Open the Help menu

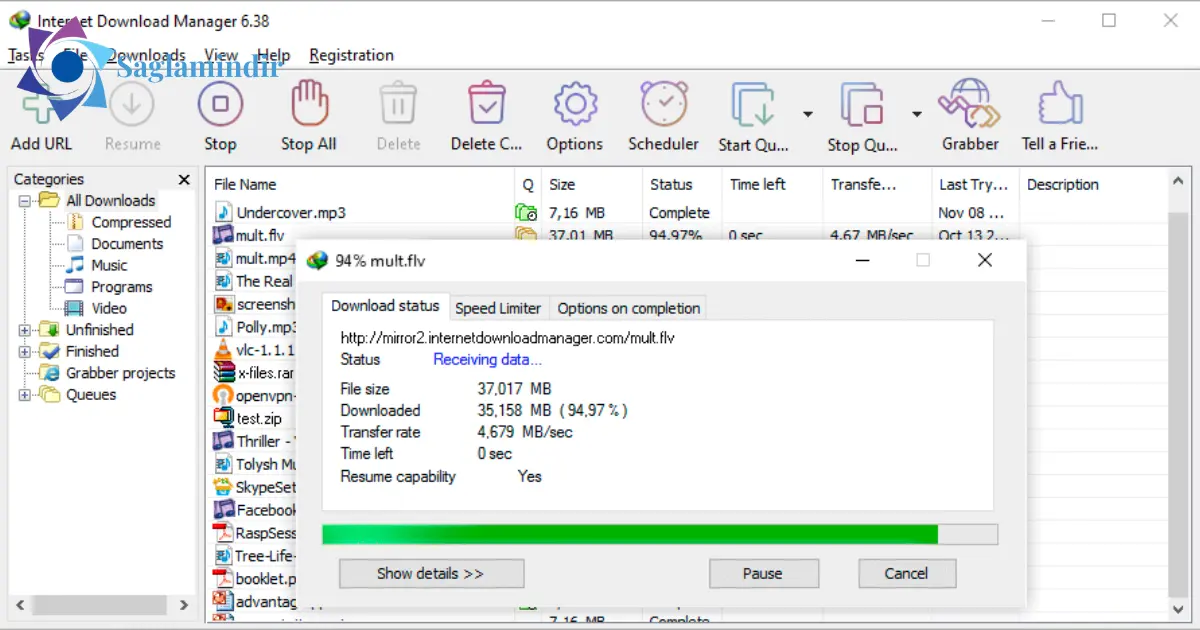pos(273,55)
